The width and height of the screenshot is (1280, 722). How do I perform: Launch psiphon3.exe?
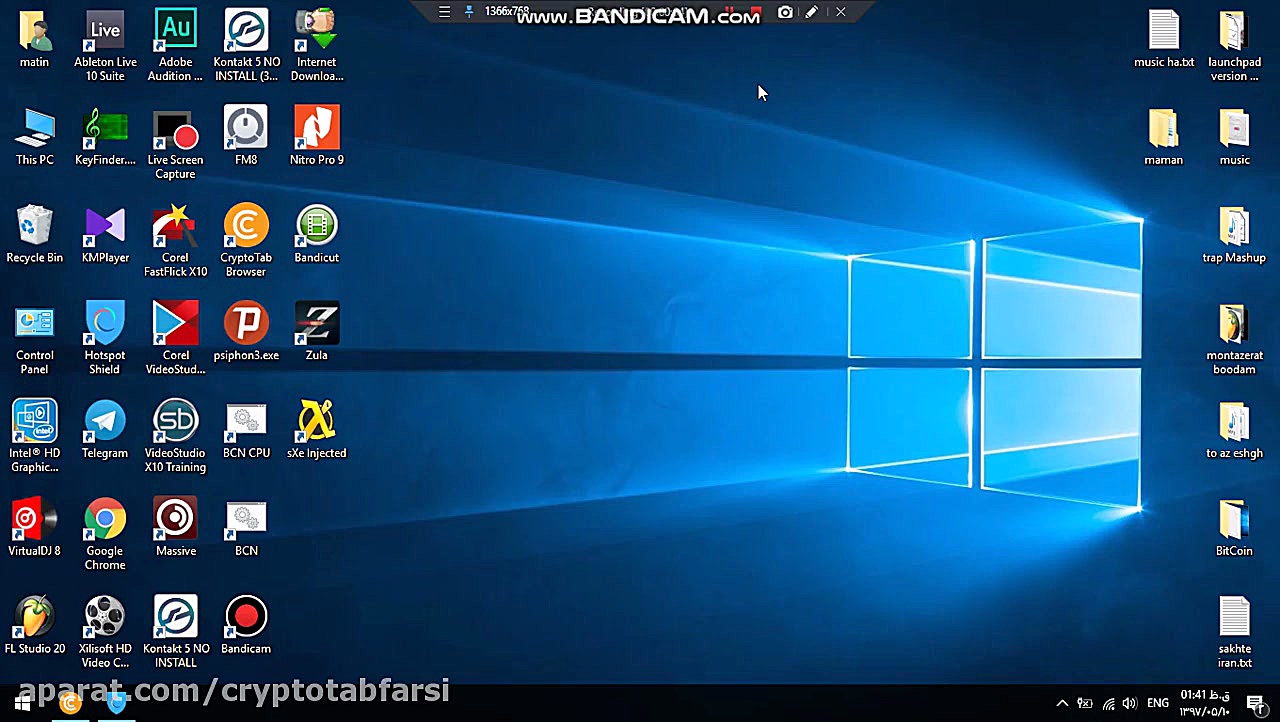[x=246, y=333]
